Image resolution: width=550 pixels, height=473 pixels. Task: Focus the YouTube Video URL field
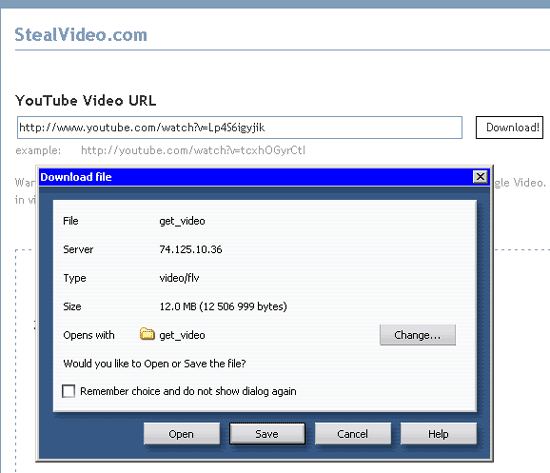240,127
